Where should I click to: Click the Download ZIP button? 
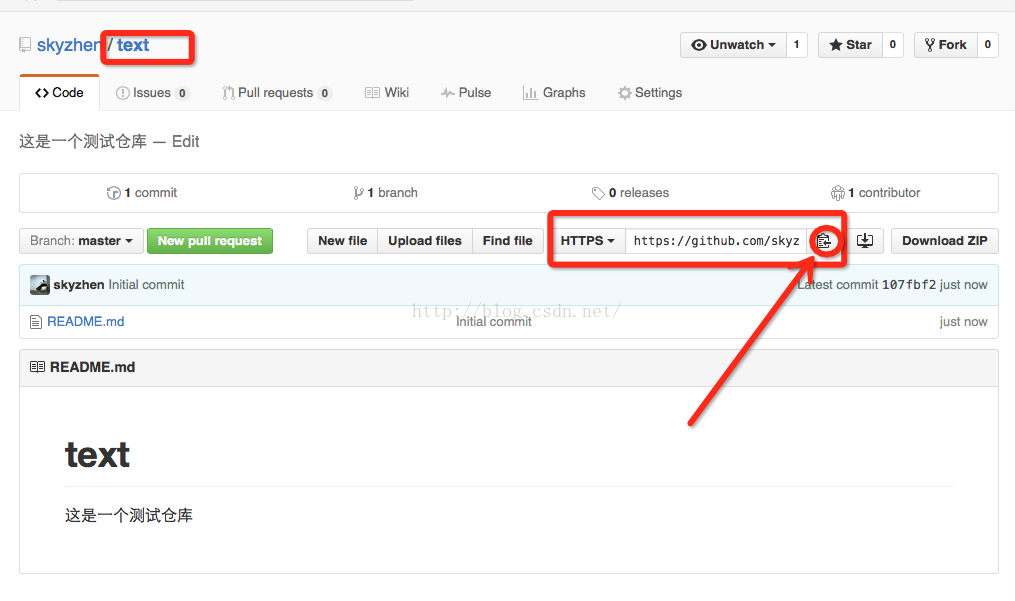tap(944, 241)
